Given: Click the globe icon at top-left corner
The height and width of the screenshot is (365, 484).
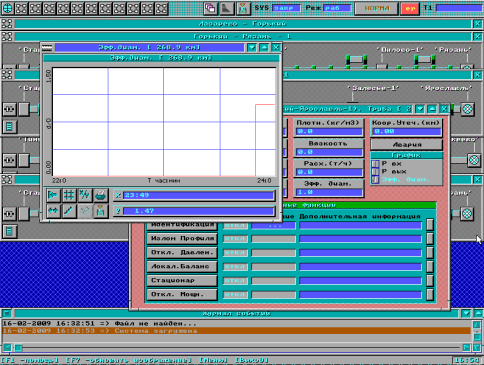Looking at the screenshot, I should pos(7,8).
